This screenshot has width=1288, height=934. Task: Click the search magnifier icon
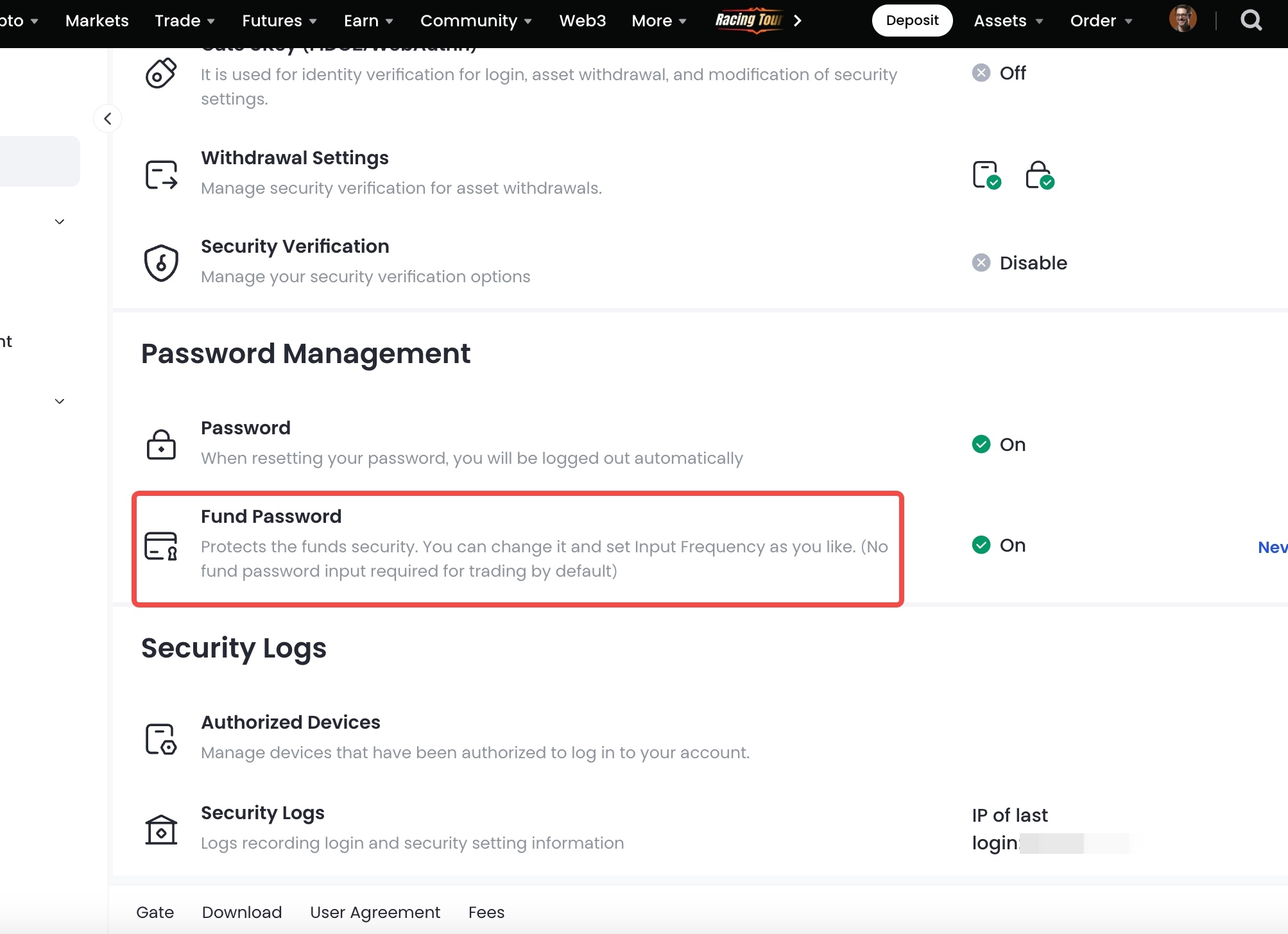(x=1251, y=21)
